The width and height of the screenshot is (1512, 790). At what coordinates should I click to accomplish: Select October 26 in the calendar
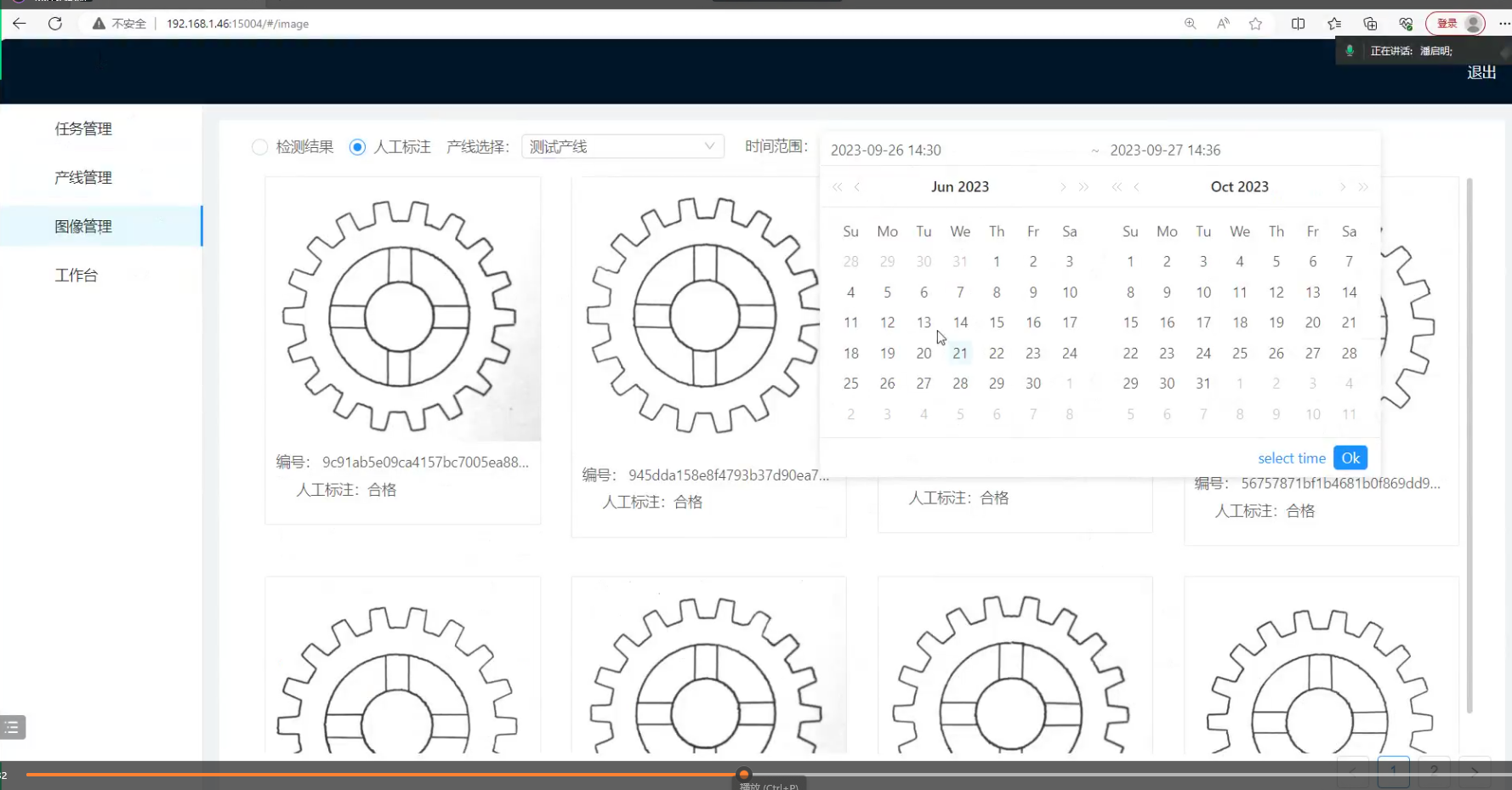(1276, 354)
